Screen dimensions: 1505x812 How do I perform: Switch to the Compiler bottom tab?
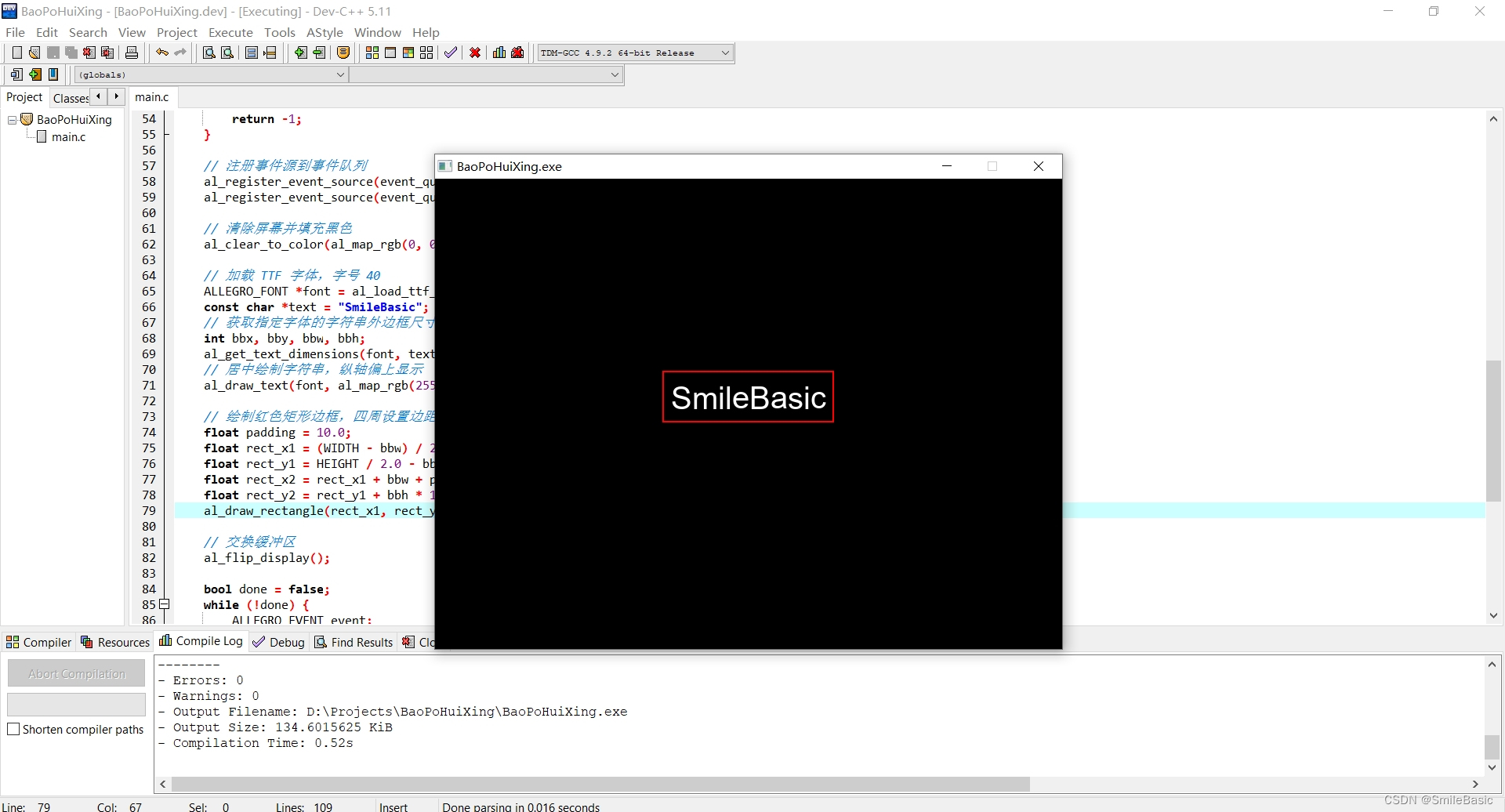39,642
